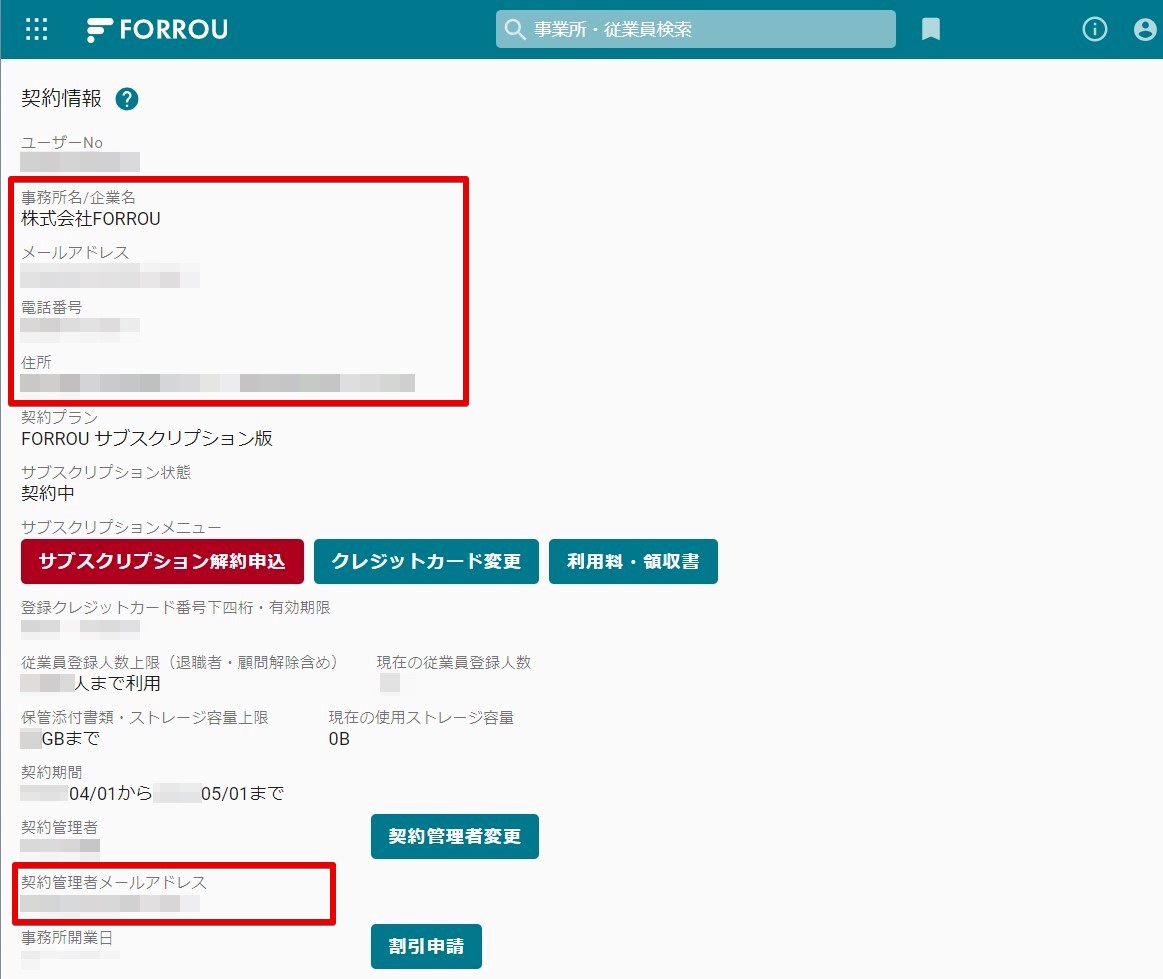Click the 契約期間 label
The height and width of the screenshot is (979, 1163).
tap(51, 772)
